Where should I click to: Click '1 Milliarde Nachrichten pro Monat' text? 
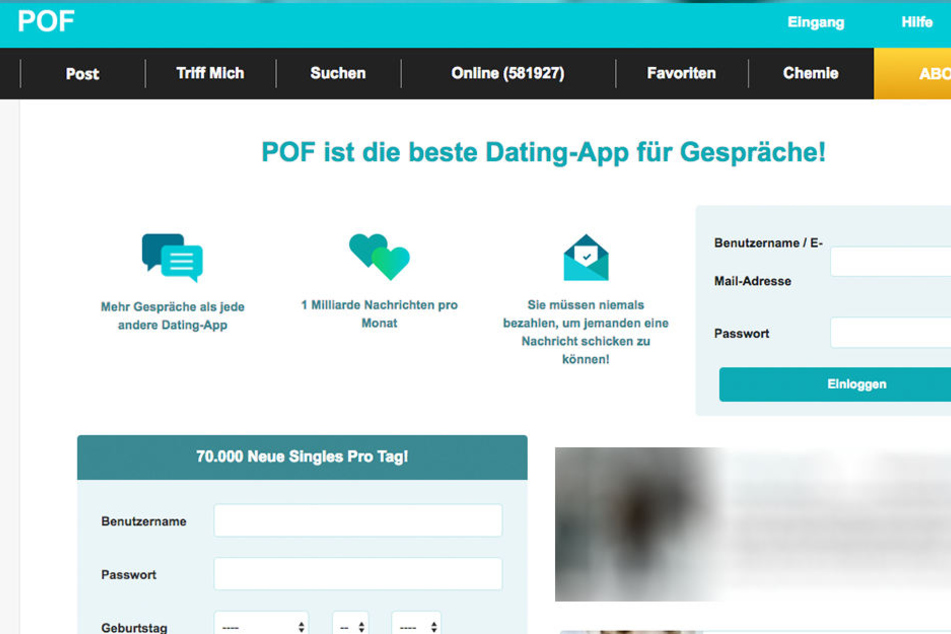(x=380, y=314)
